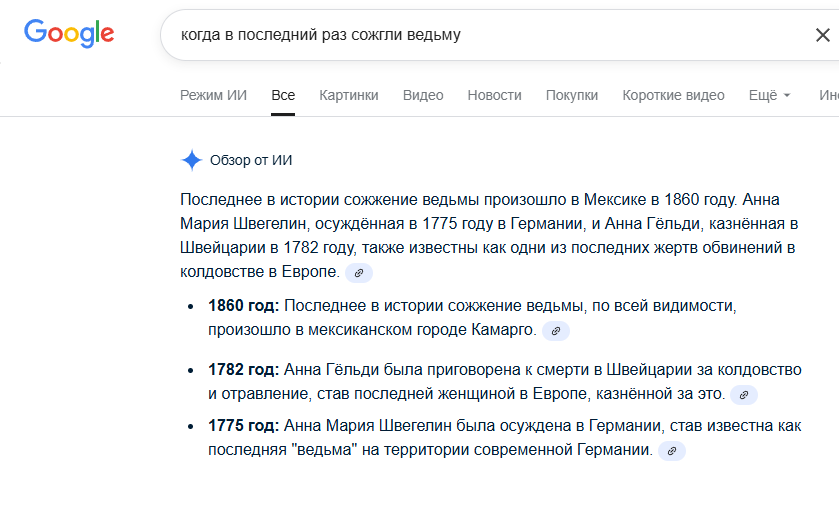The height and width of the screenshot is (513, 839).
Task: Click the AI overview sparkle icon
Action: click(191, 160)
